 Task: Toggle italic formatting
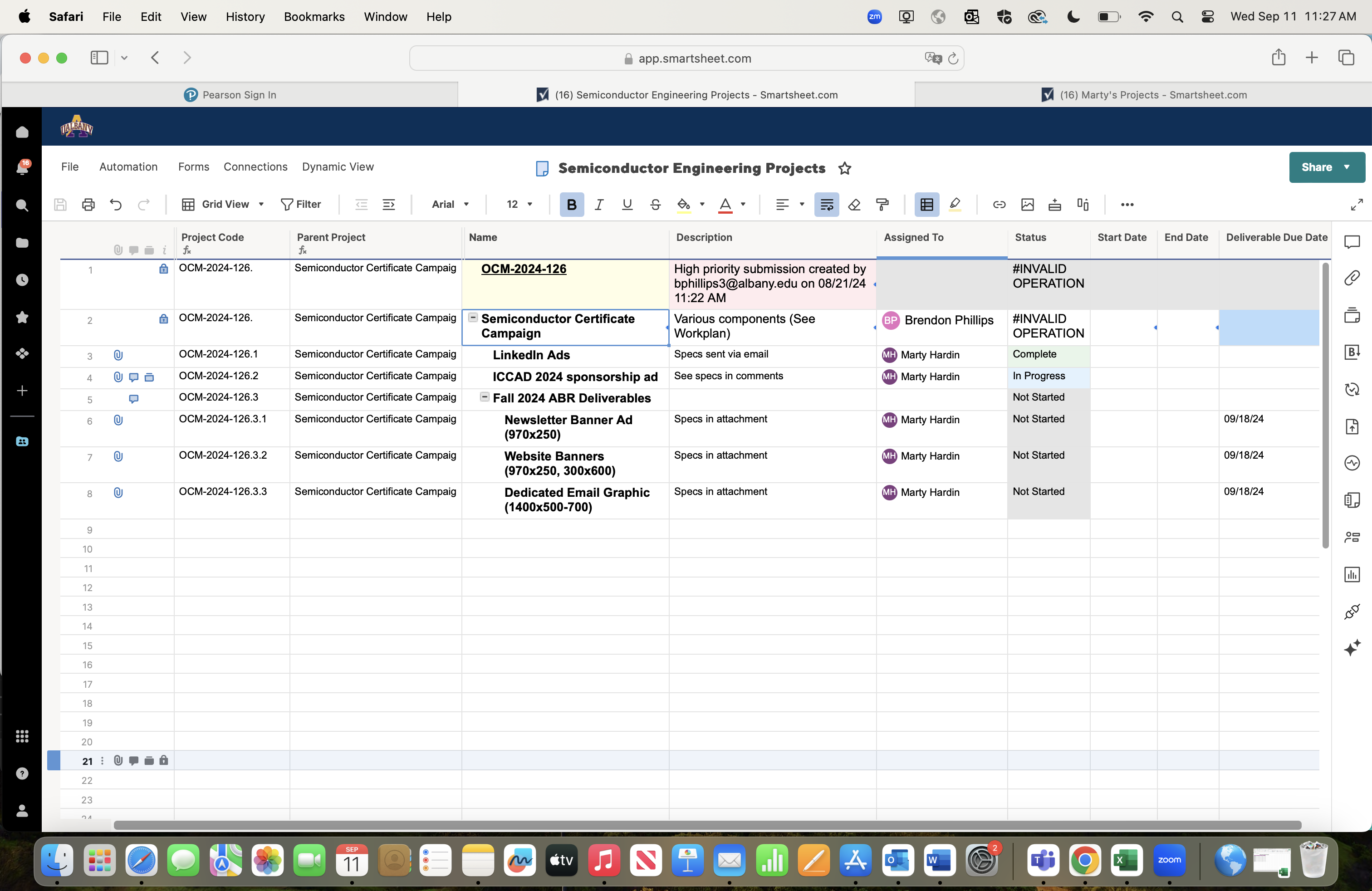click(599, 205)
